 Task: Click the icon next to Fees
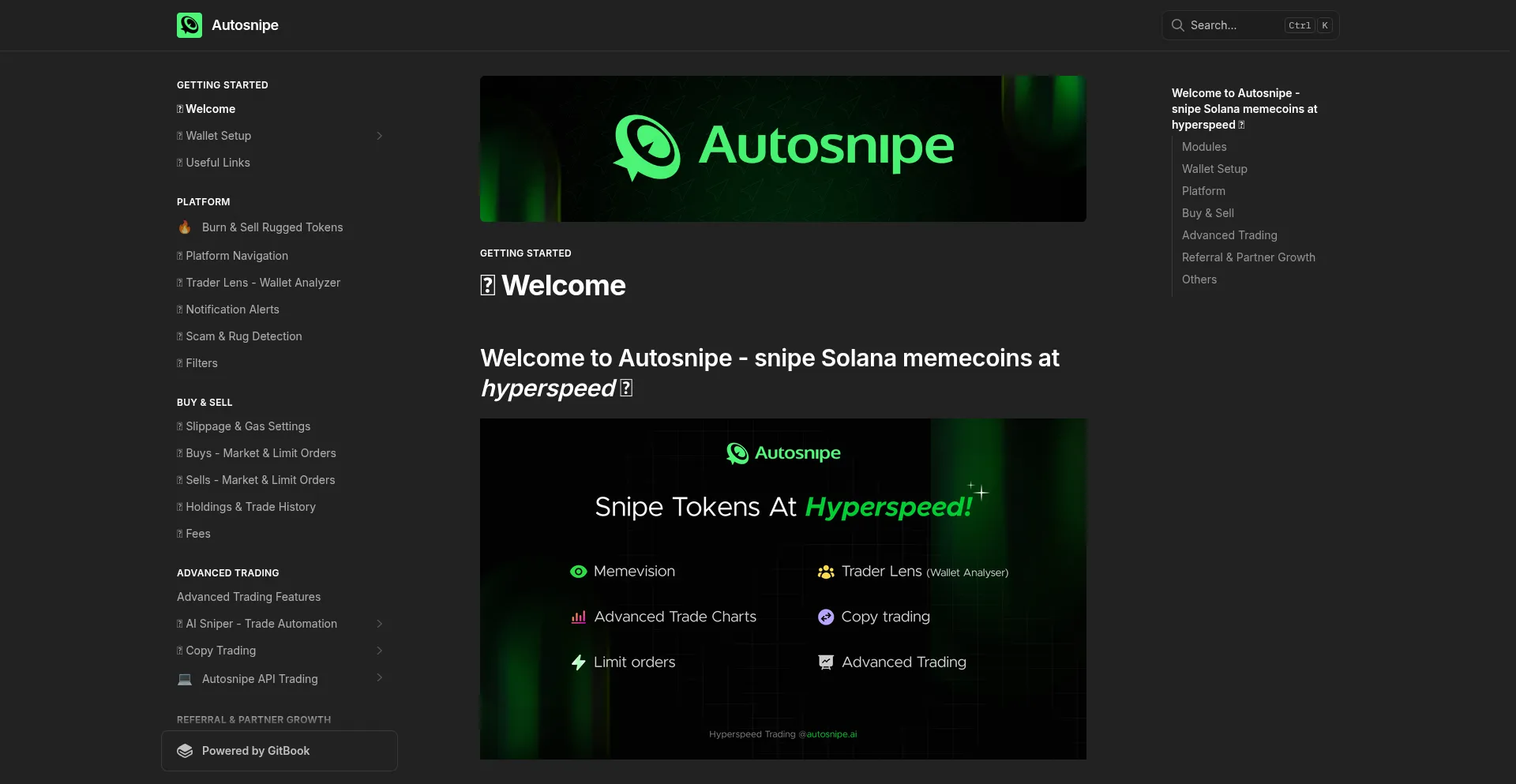[x=179, y=534]
